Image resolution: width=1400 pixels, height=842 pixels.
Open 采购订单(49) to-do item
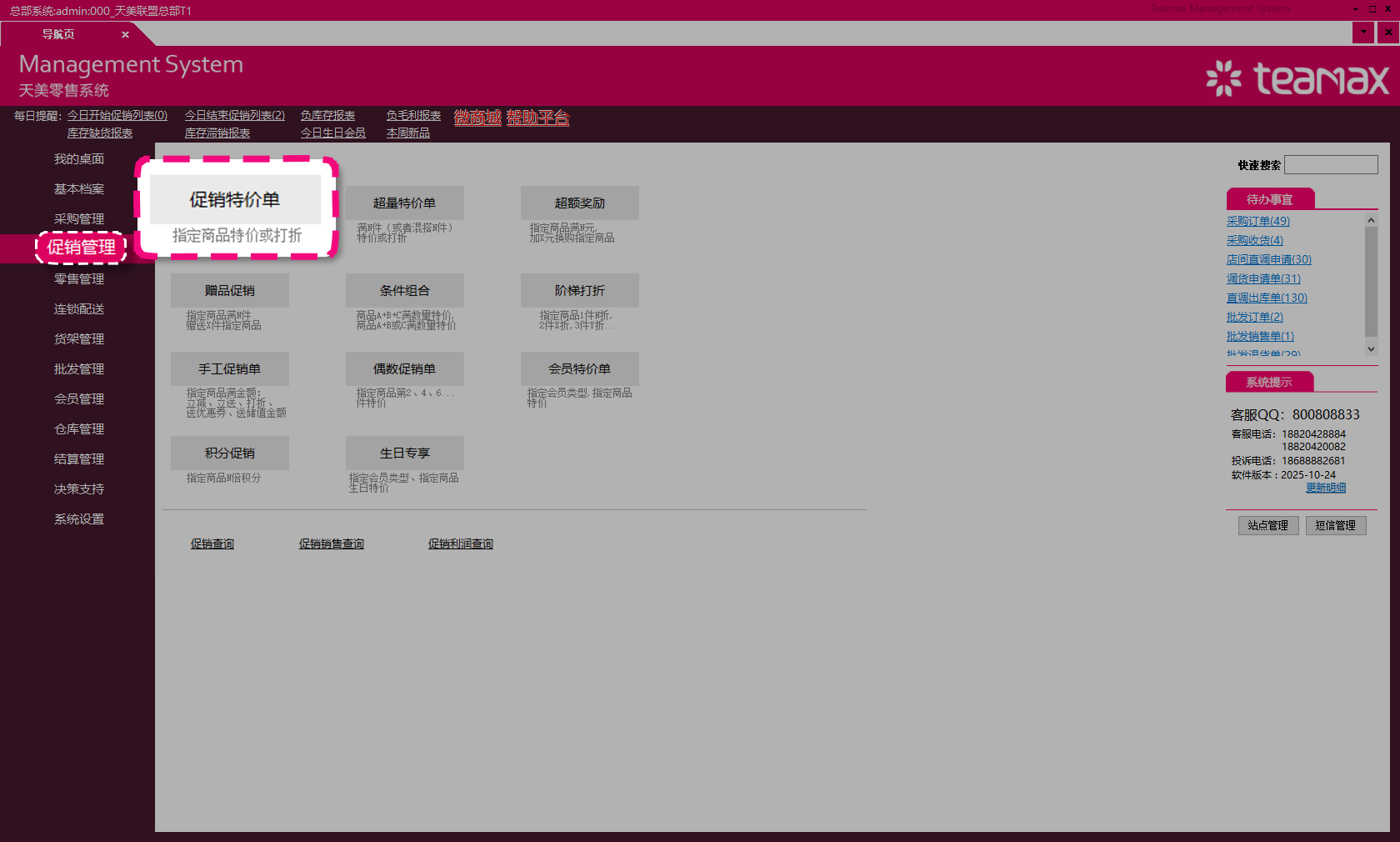[1257, 222]
